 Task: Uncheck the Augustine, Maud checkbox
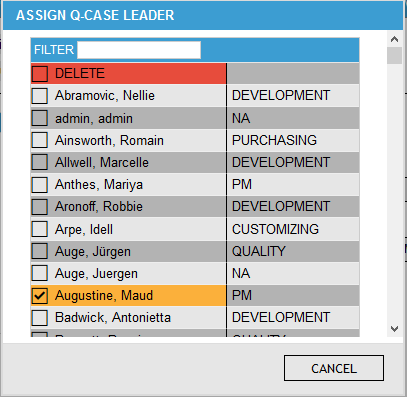40,296
